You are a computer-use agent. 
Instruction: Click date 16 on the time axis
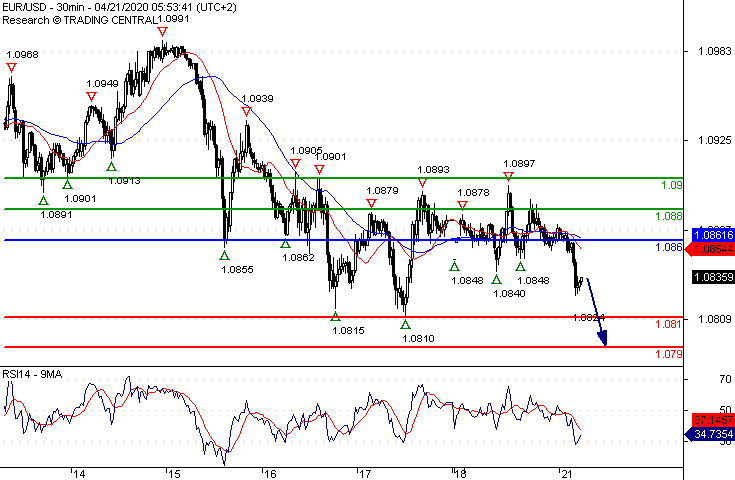270,474
